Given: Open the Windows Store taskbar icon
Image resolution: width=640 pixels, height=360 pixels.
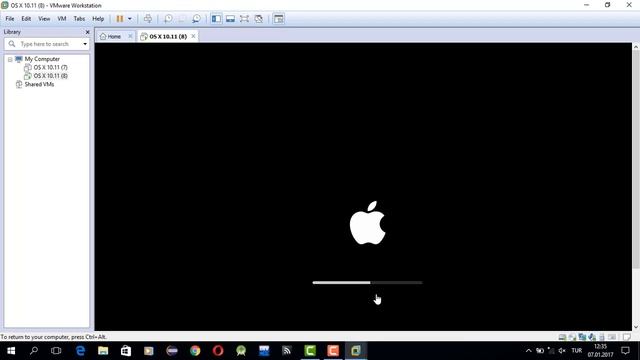Looking at the screenshot, I should click(x=126, y=351).
